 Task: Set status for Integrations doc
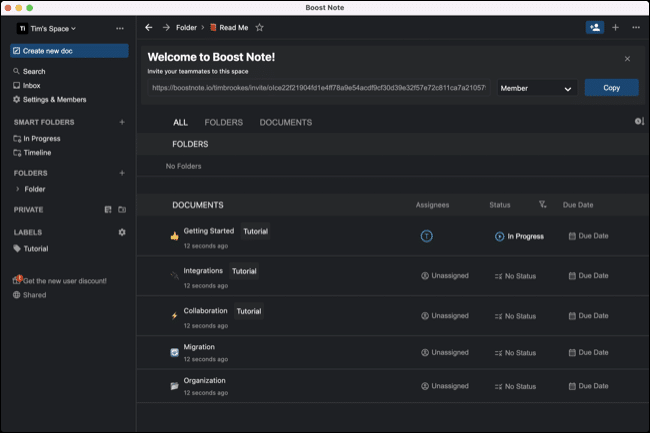coord(515,276)
